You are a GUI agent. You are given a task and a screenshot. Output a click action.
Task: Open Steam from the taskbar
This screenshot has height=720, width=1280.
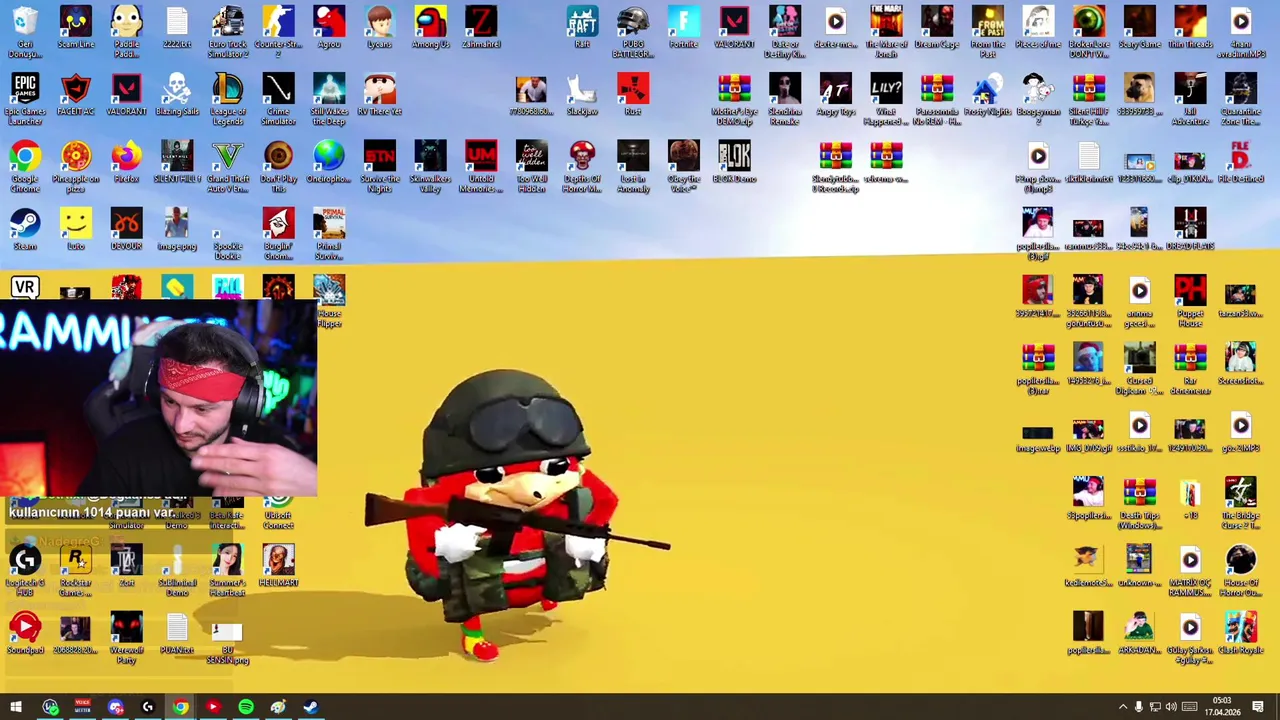pos(310,707)
